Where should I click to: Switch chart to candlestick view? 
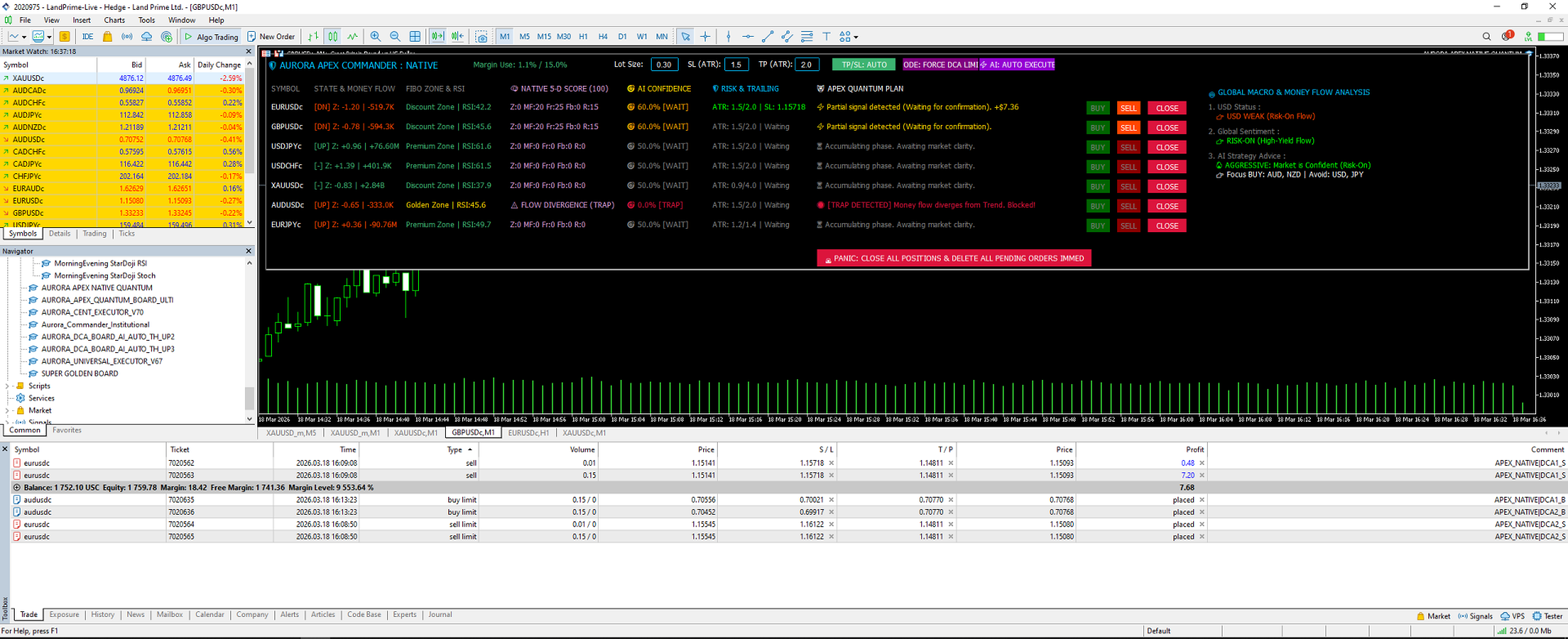tap(333, 37)
